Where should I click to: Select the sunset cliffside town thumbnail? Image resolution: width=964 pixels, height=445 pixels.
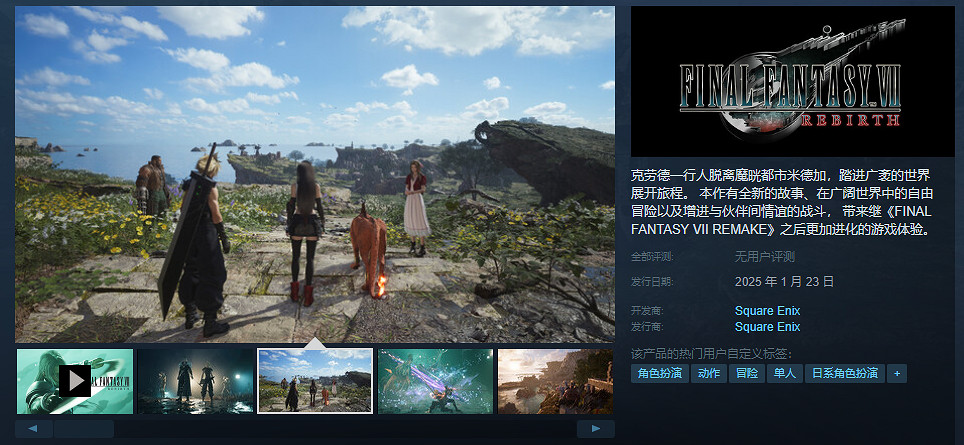tap(555, 381)
